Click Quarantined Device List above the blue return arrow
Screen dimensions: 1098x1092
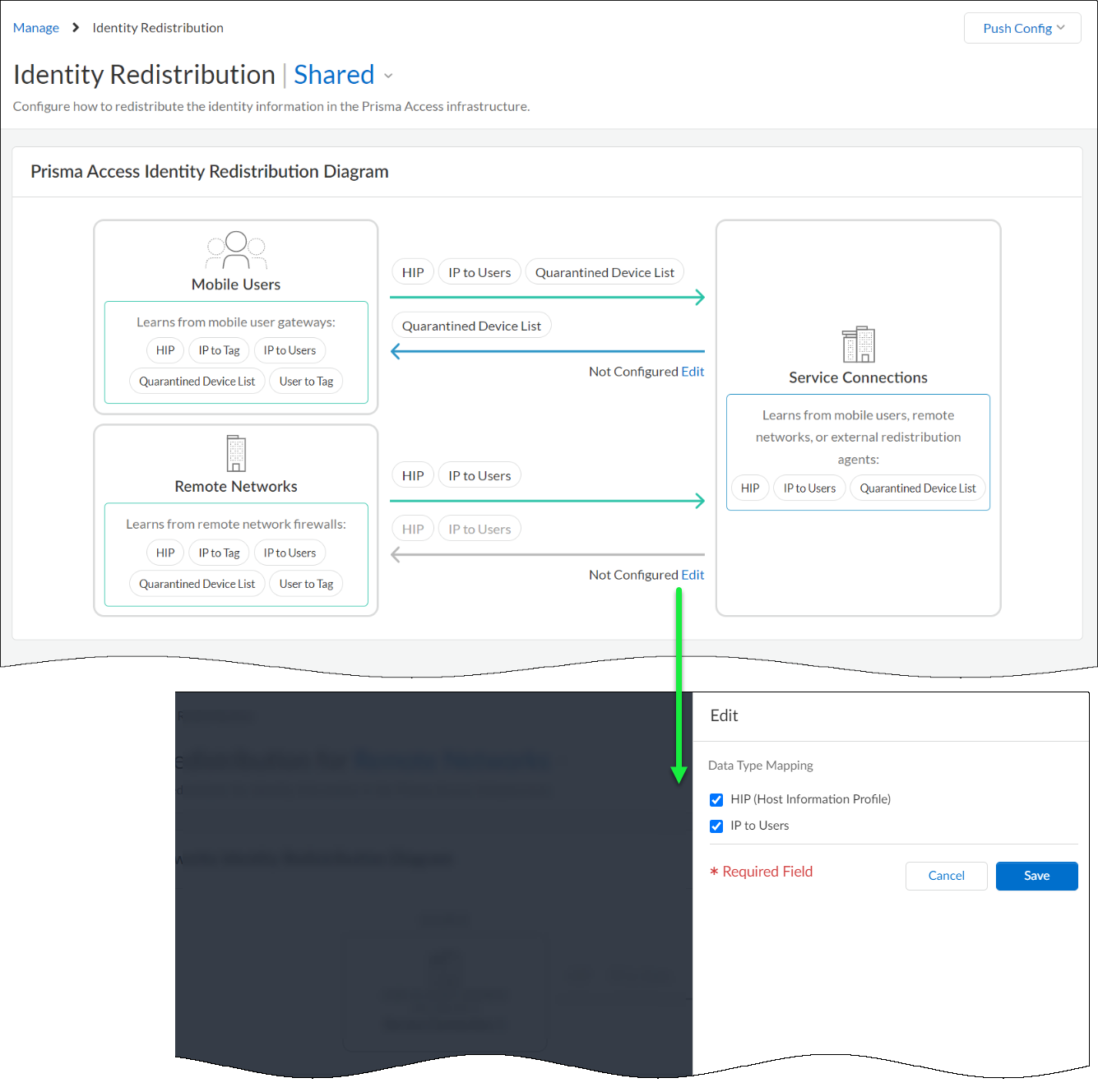coord(471,326)
